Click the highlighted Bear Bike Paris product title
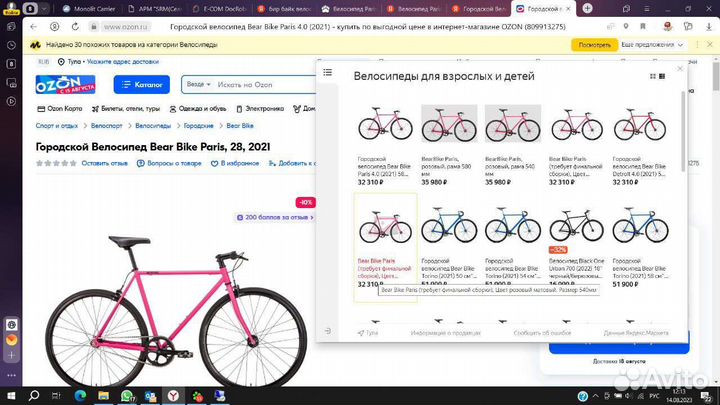This screenshot has width=720, height=405. (384, 269)
